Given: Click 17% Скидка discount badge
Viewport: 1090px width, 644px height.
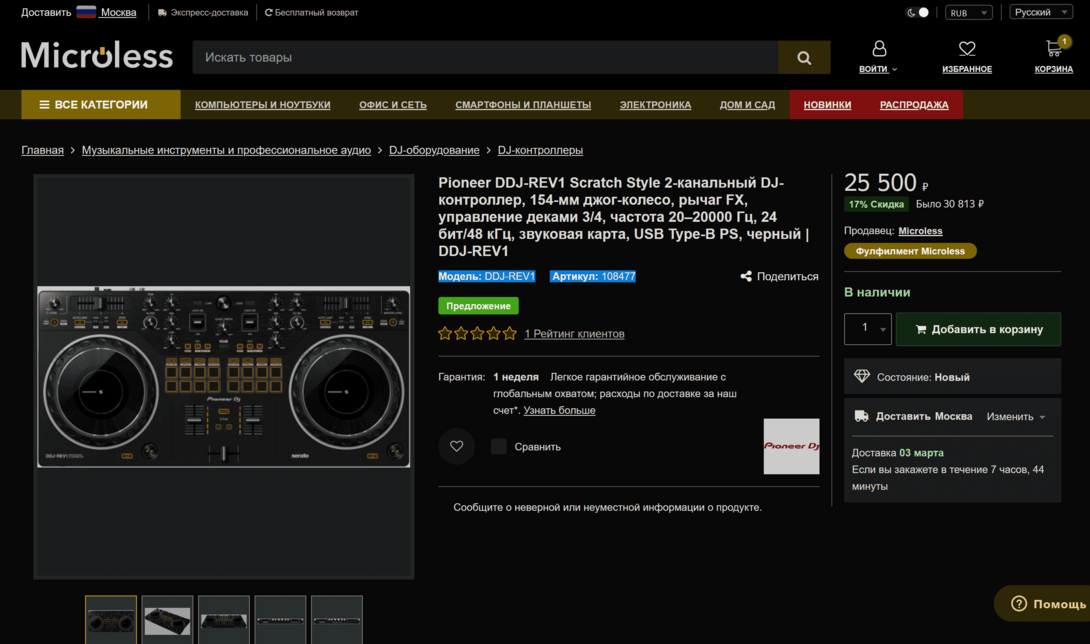Looking at the screenshot, I should 876,204.
